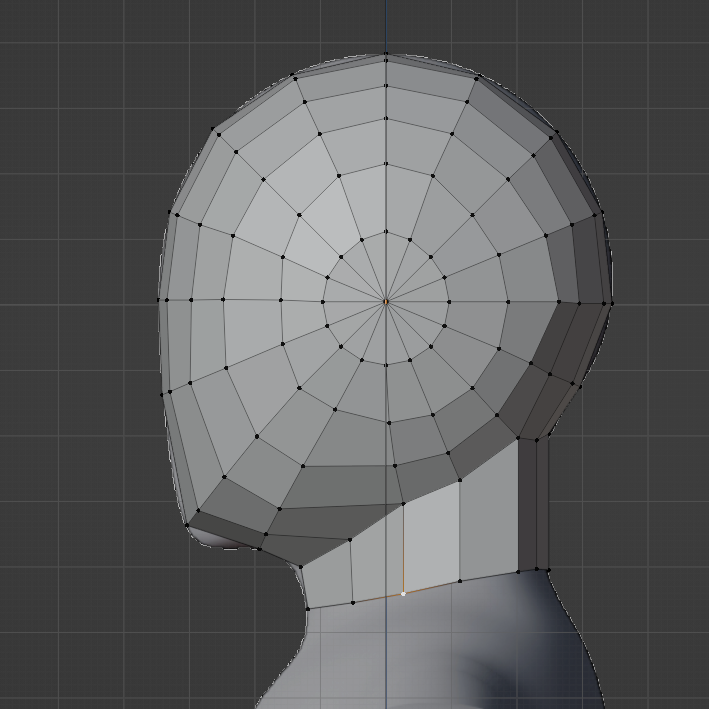
Task: Click the rear-most vertex at the neck base
Action: 548,569
